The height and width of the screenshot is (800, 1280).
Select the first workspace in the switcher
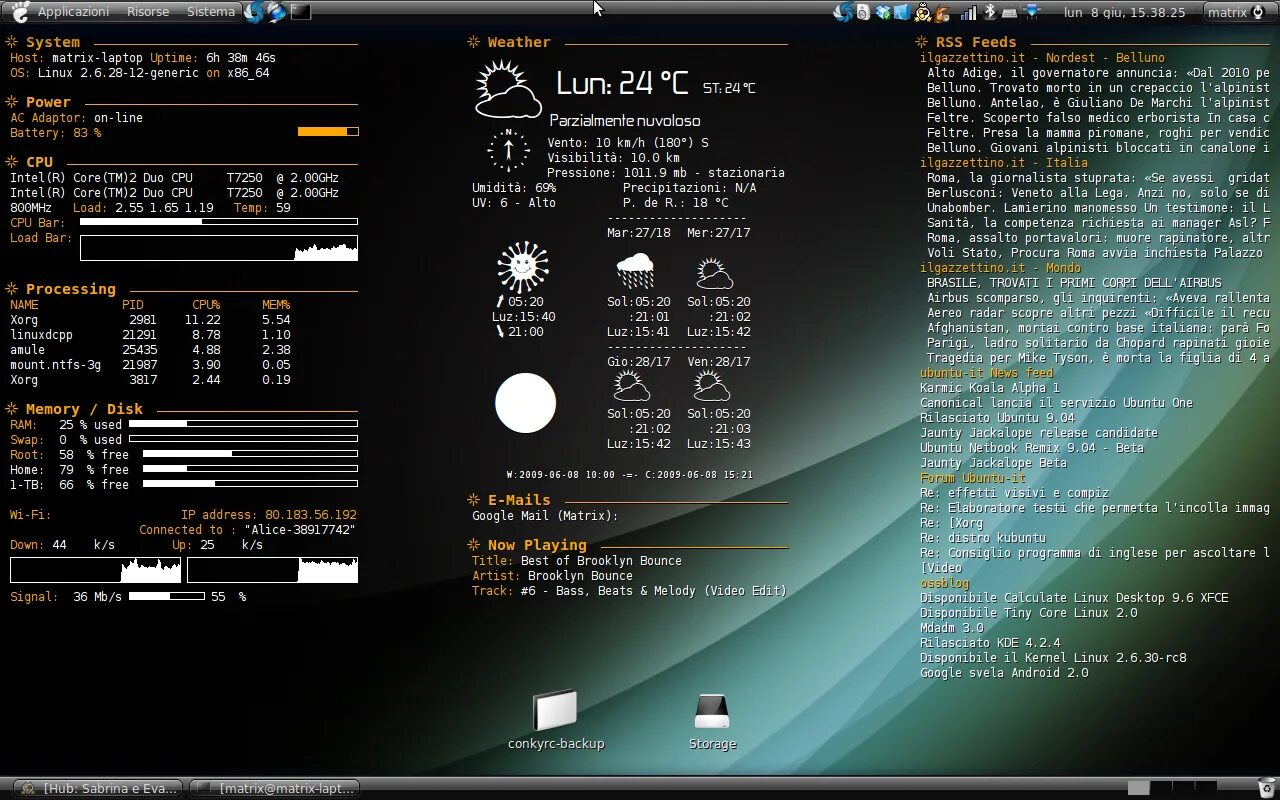pos(1138,788)
